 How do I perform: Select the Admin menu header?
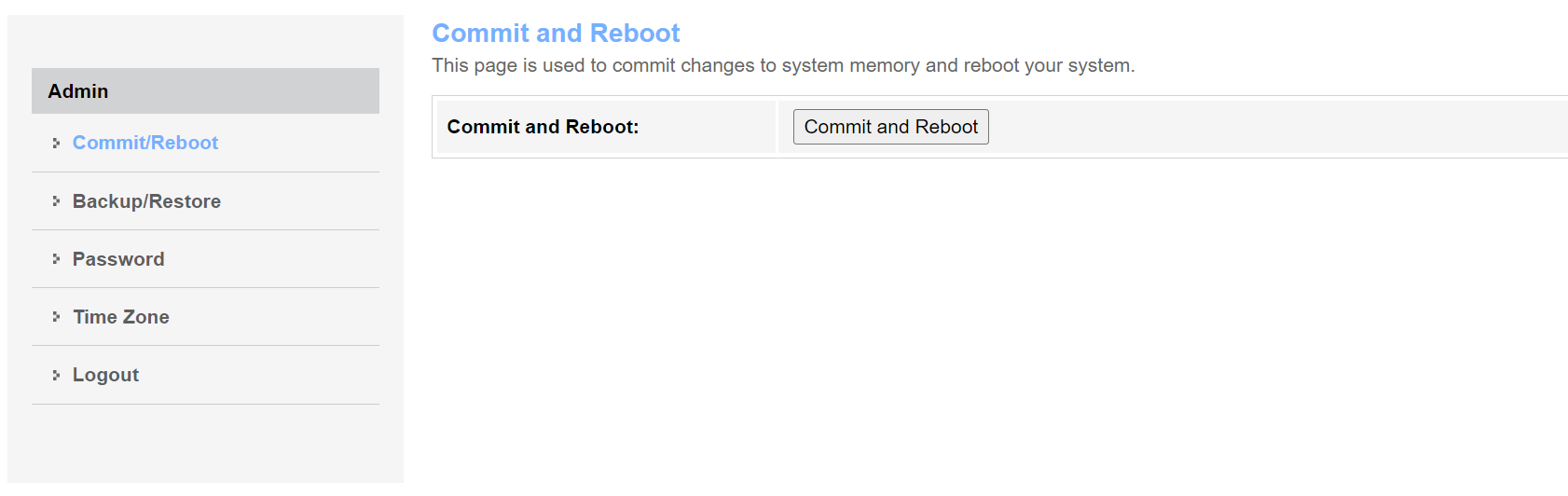[205, 91]
